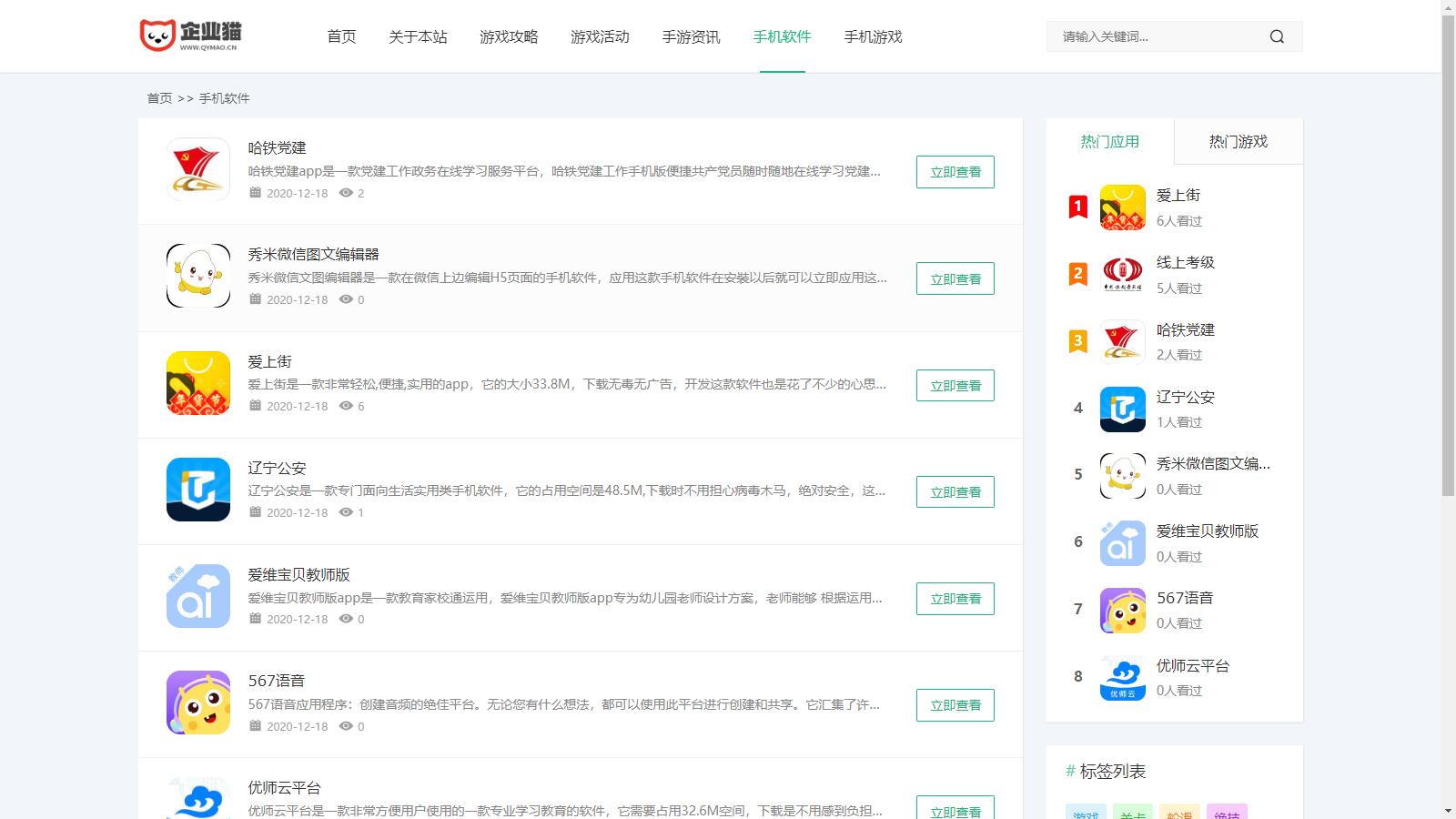Click the 标签列表 heading
The width and height of the screenshot is (1456, 819).
click(1106, 771)
